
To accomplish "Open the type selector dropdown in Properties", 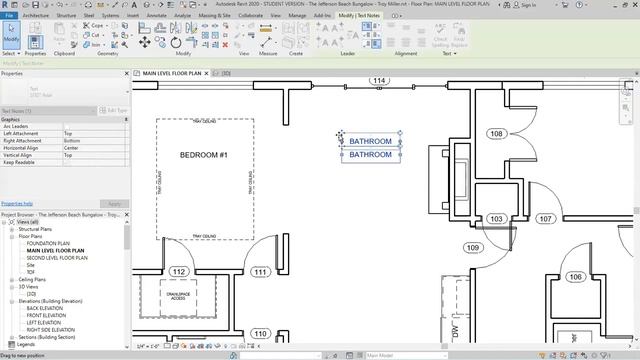I will pos(127,92).
